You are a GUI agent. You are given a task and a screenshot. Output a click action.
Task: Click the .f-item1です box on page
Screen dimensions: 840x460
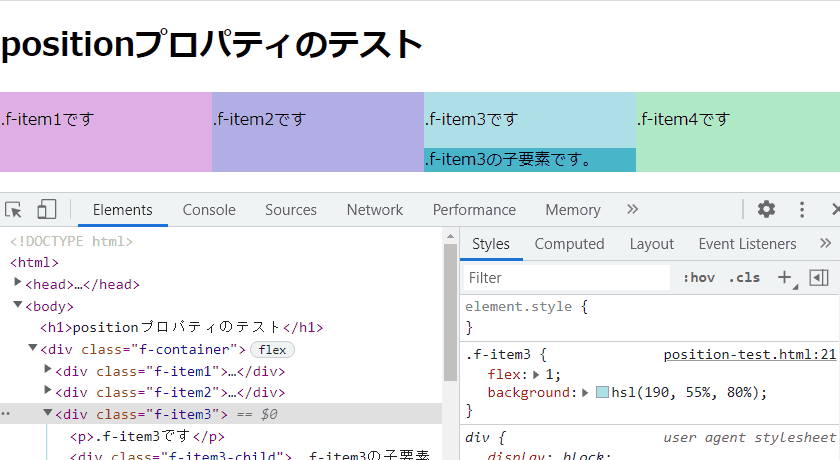point(106,132)
